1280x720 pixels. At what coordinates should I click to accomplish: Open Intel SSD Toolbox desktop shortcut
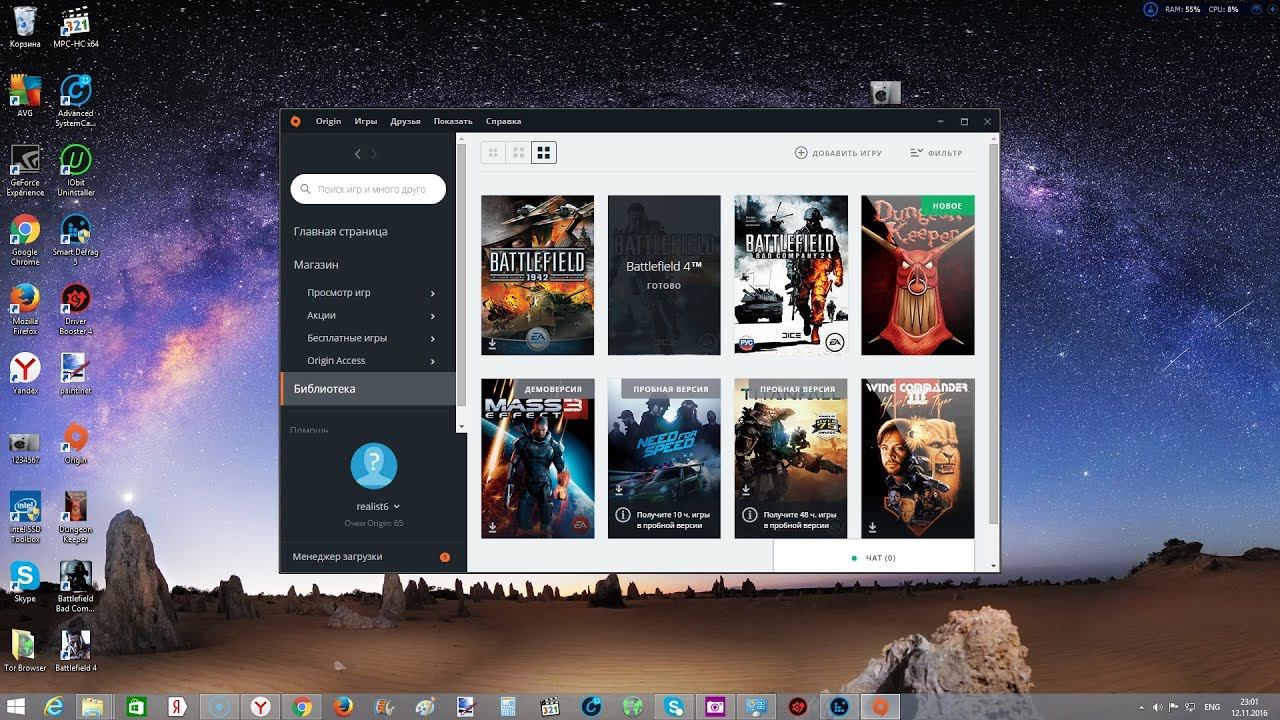pos(25,517)
